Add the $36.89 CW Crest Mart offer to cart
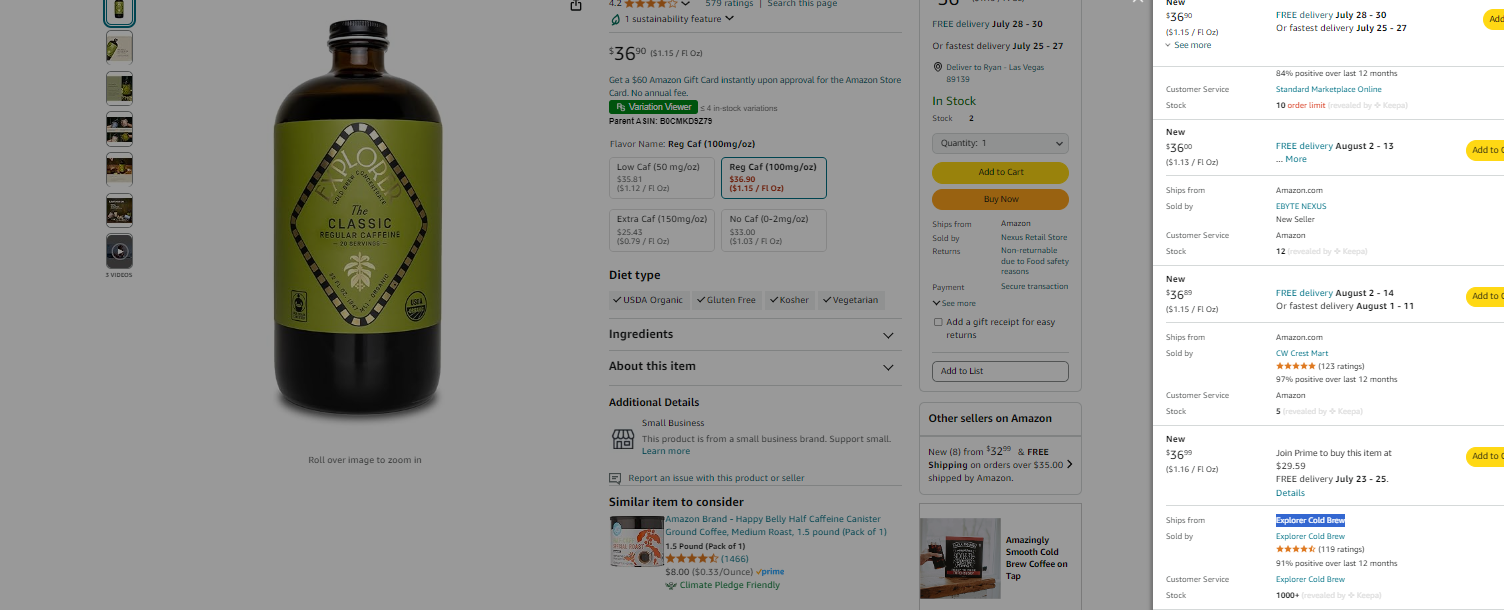The image size is (1504, 610). pos(1485,296)
